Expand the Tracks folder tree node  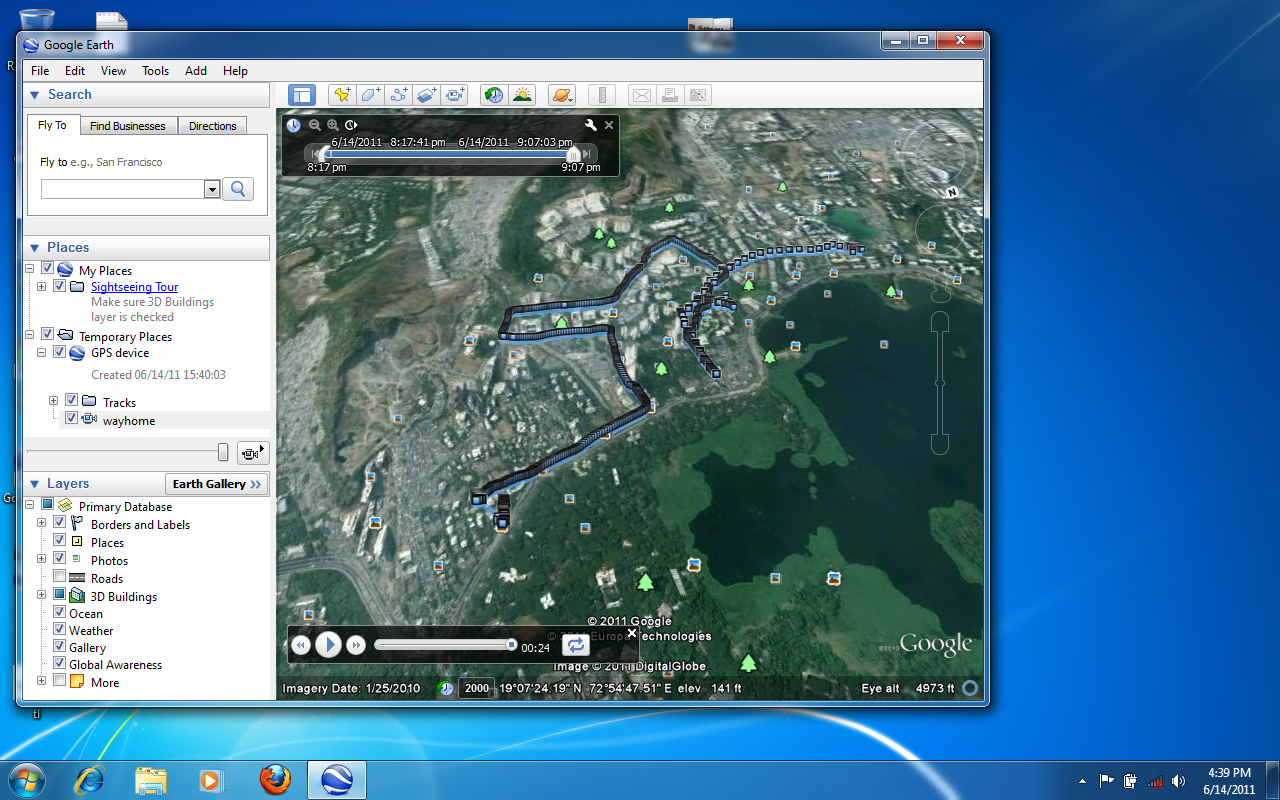(54, 401)
